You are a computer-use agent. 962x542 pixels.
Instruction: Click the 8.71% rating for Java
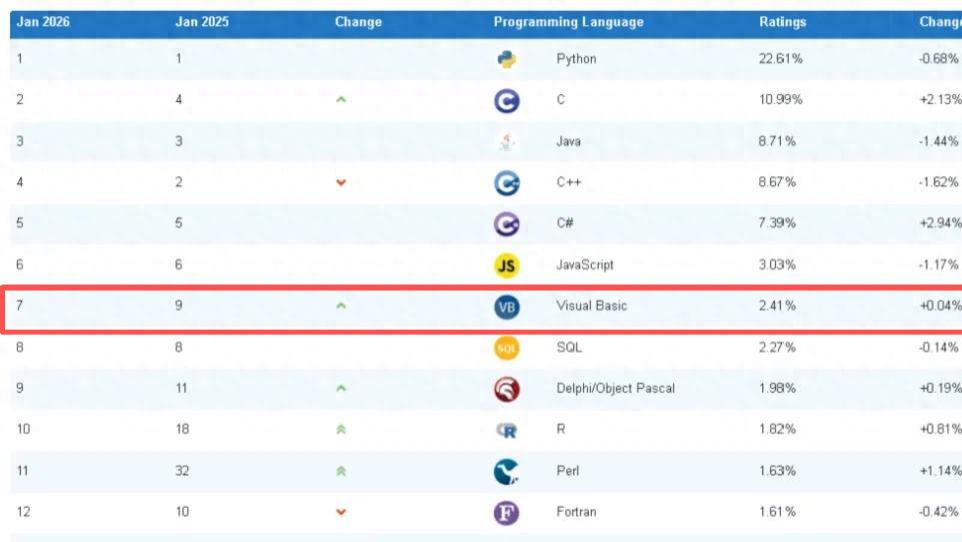(777, 141)
